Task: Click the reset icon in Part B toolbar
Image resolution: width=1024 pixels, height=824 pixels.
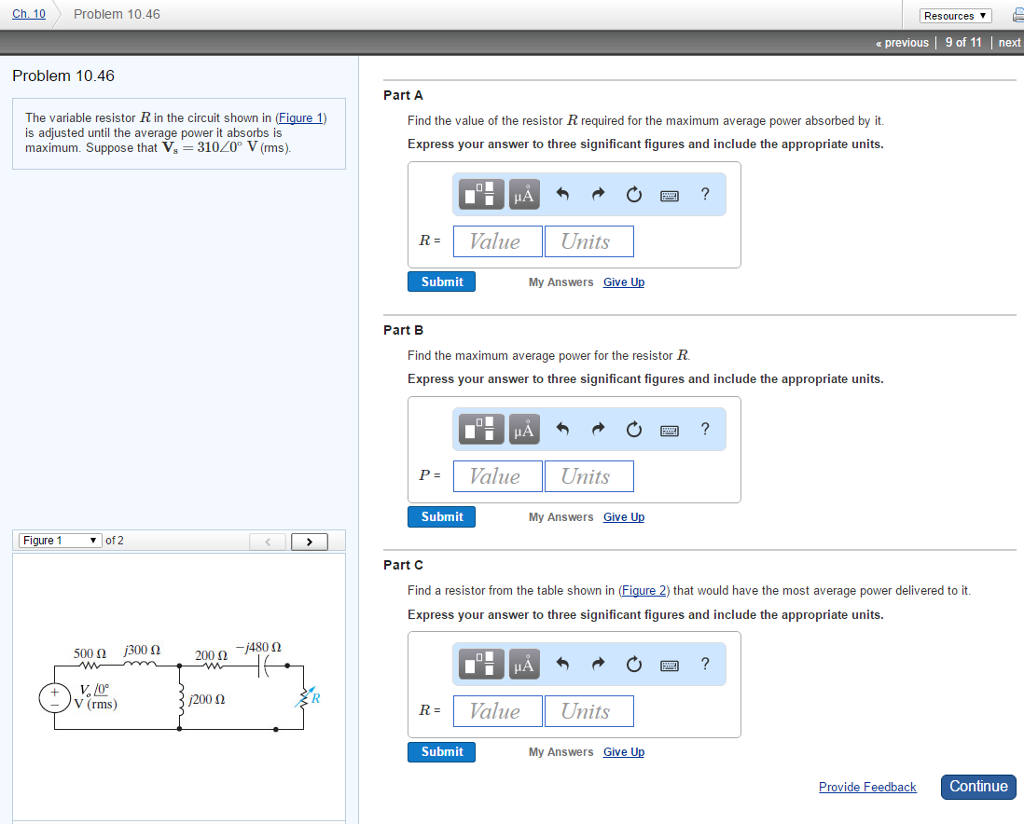Action: click(x=633, y=429)
